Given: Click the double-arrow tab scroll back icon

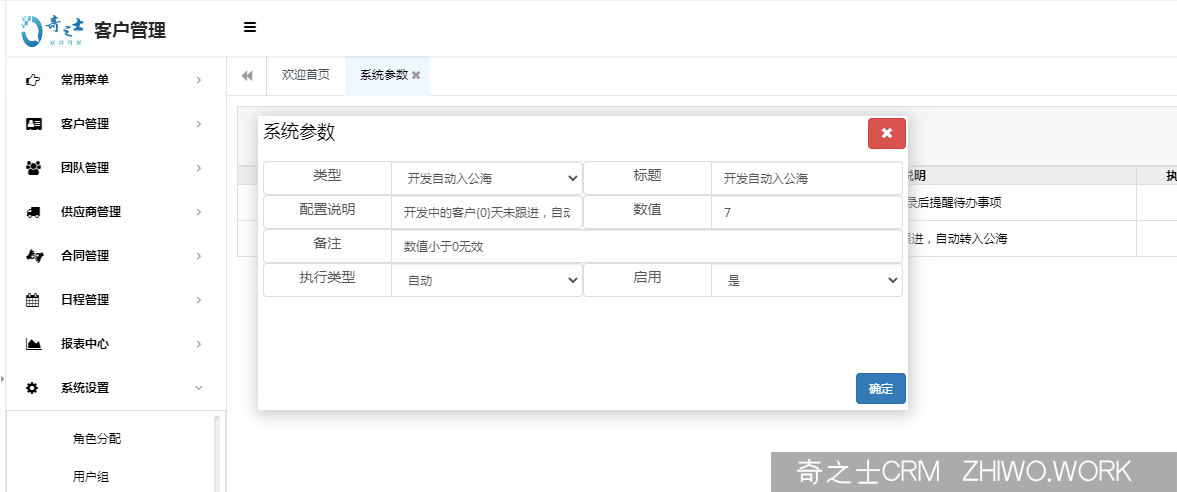Looking at the screenshot, I should pyautogui.click(x=247, y=76).
